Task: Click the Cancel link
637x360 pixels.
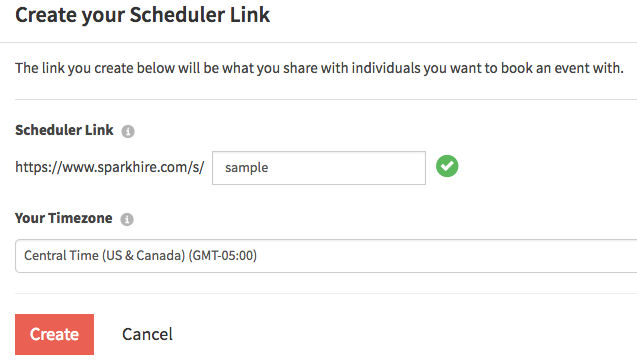Action: (x=147, y=334)
